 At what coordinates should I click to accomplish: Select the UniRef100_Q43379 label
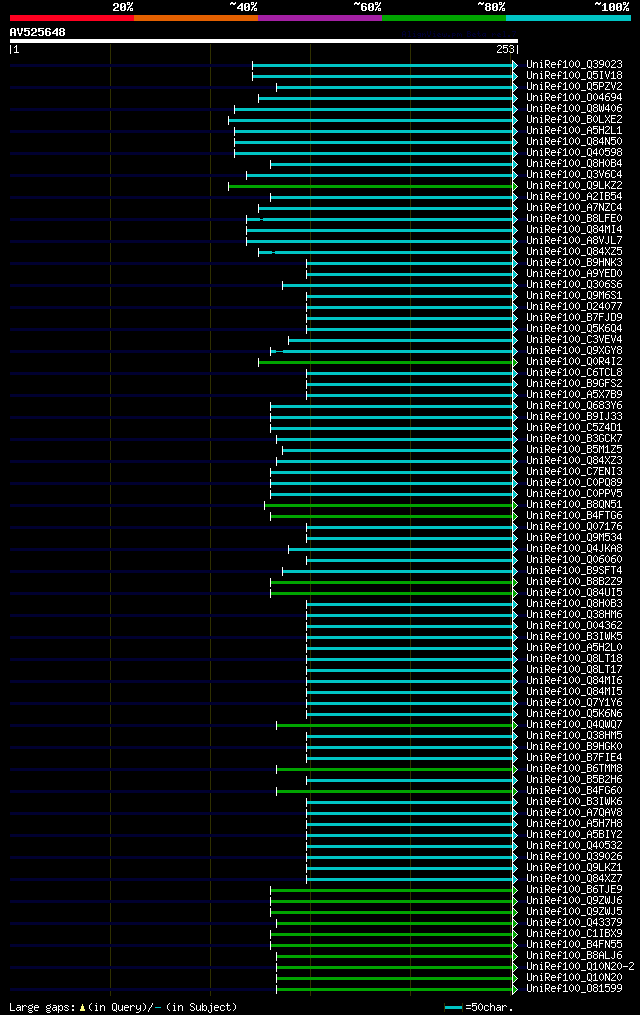pos(574,923)
